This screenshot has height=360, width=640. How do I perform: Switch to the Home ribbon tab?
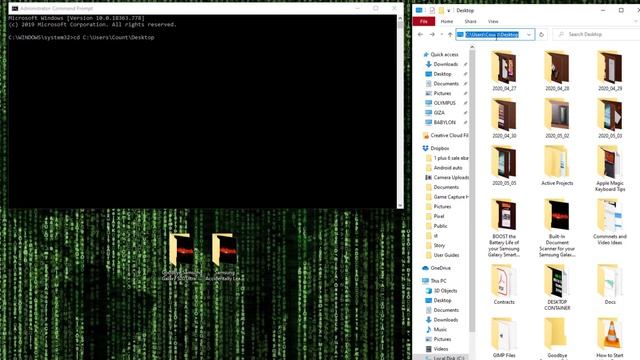point(447,21)
